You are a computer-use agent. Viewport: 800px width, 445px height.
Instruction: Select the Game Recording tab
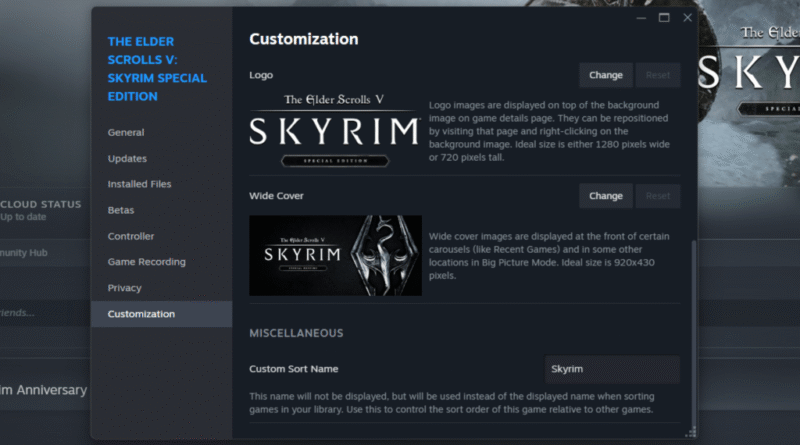pos(161,262)
